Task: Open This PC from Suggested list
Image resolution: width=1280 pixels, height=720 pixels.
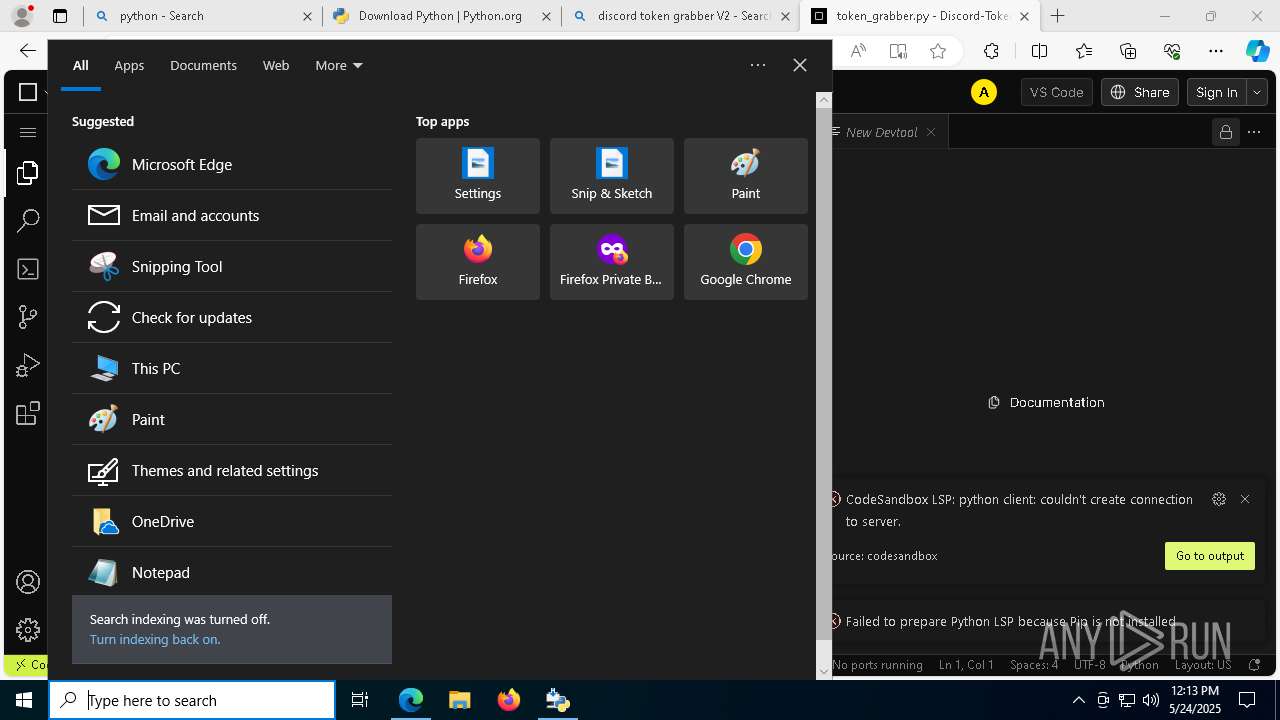Action: [232, 368]
